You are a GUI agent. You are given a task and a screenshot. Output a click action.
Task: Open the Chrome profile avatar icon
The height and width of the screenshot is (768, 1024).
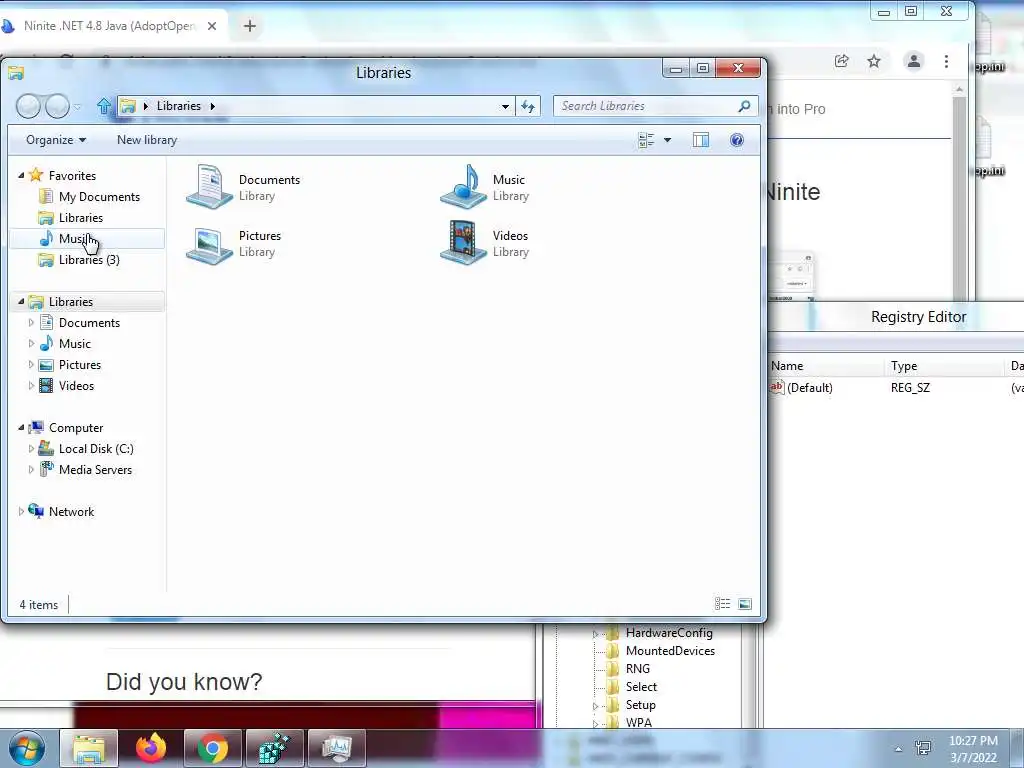[x=914, y=61]
